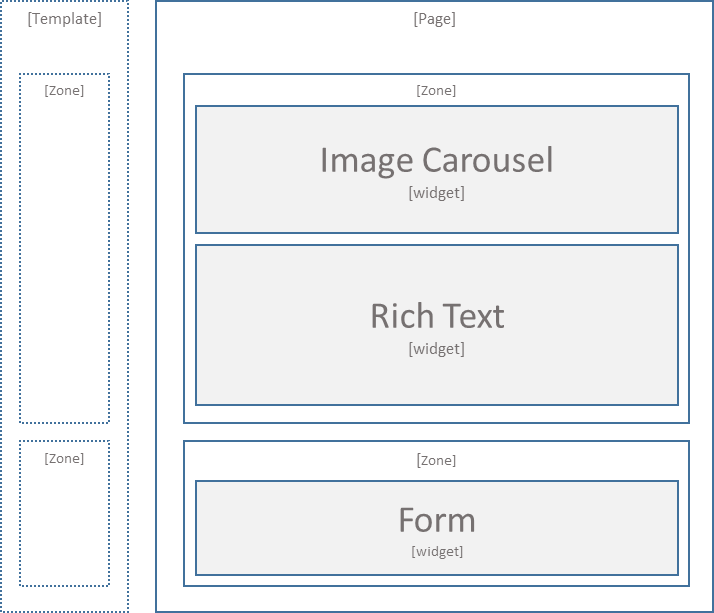Click the "Rich Text" title text

coord(437,316)
